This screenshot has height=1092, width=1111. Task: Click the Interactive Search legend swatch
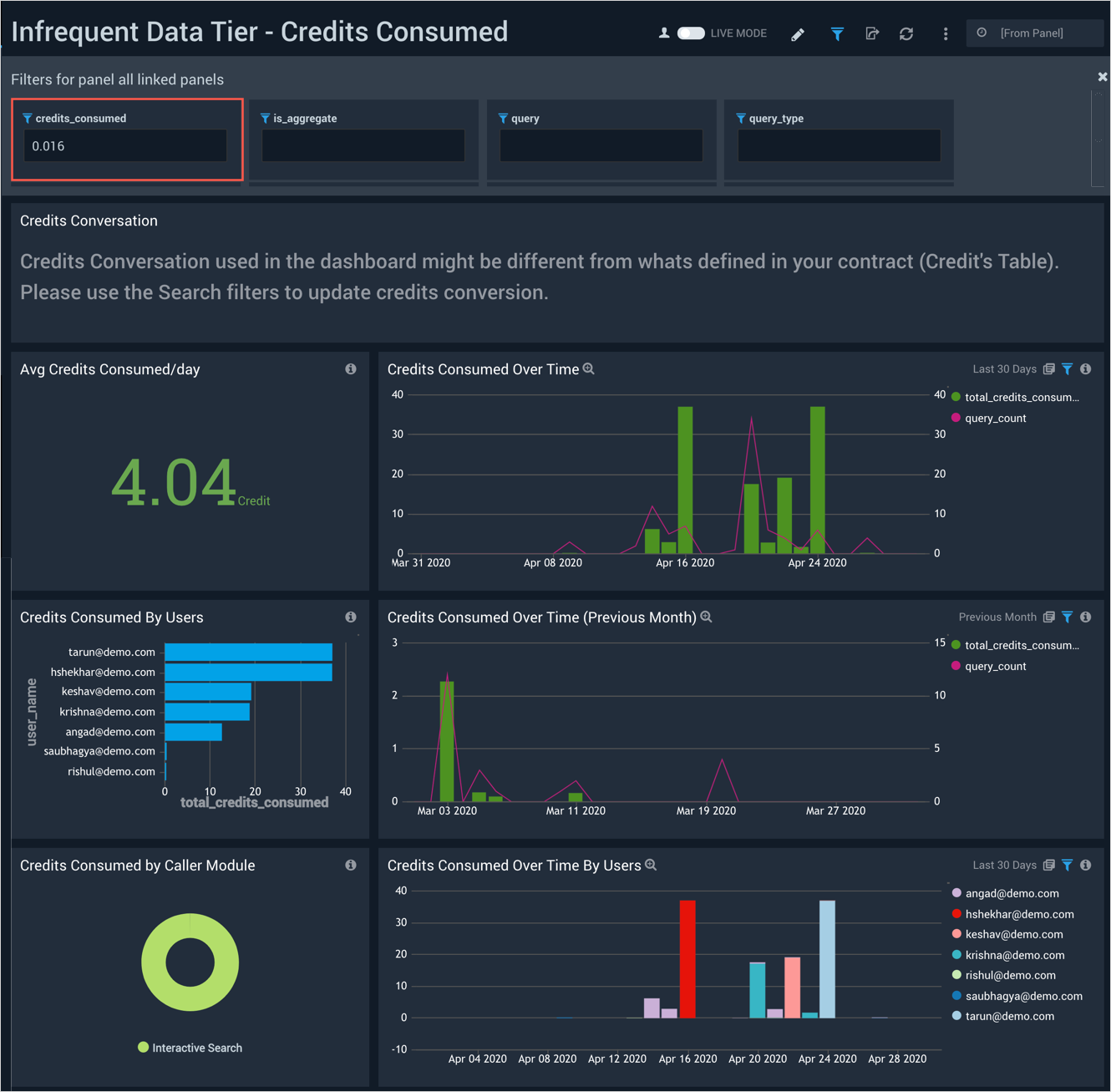point(144,1048)
